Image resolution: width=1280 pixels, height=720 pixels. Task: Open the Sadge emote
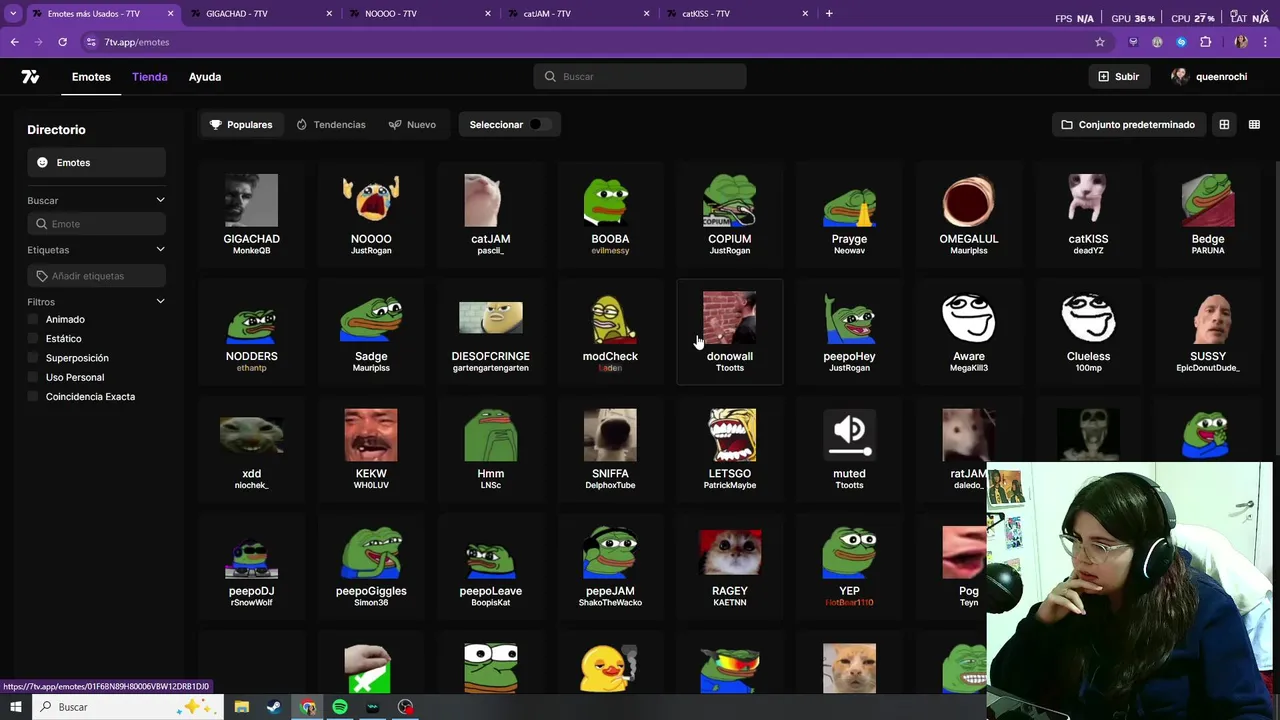pyautogui.click(x=371, y=332)
